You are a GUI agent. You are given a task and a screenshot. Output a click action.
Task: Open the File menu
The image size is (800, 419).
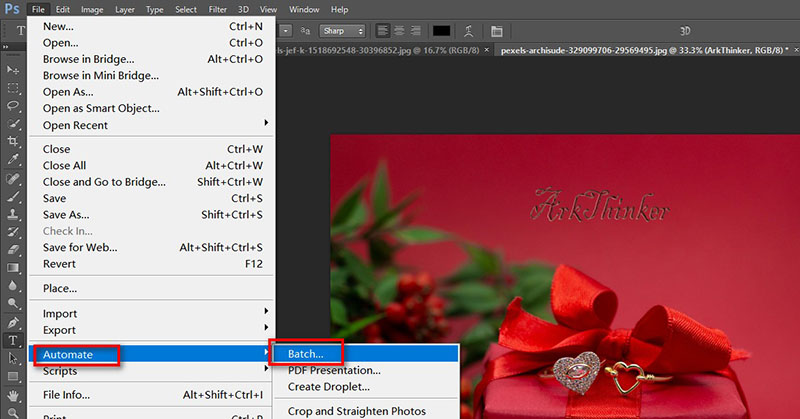click(x=38, y=9)
